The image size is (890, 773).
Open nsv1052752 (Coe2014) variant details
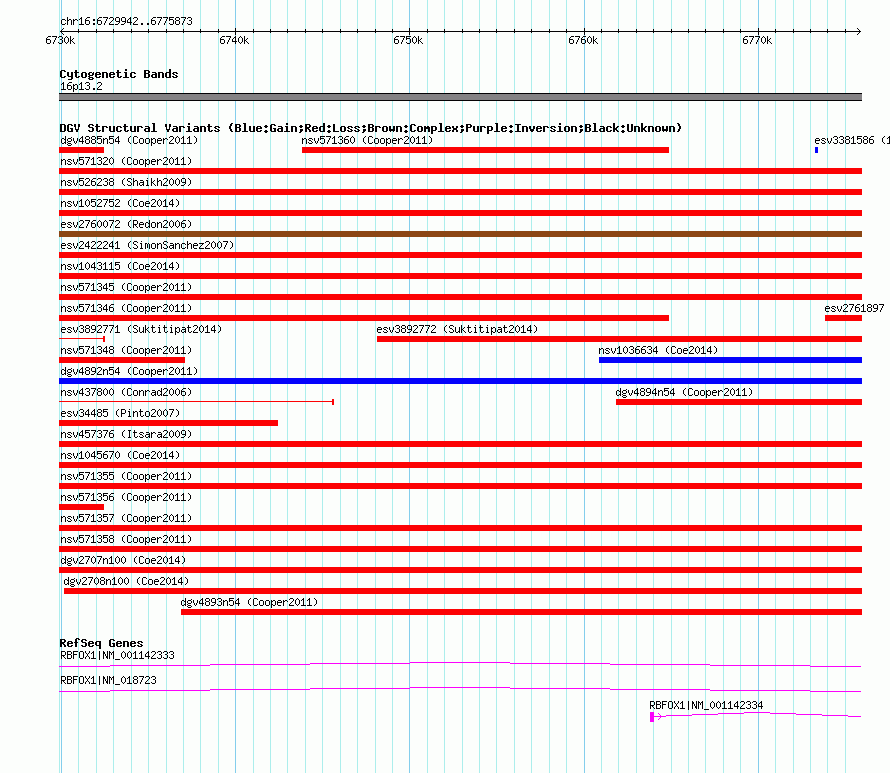120,203
